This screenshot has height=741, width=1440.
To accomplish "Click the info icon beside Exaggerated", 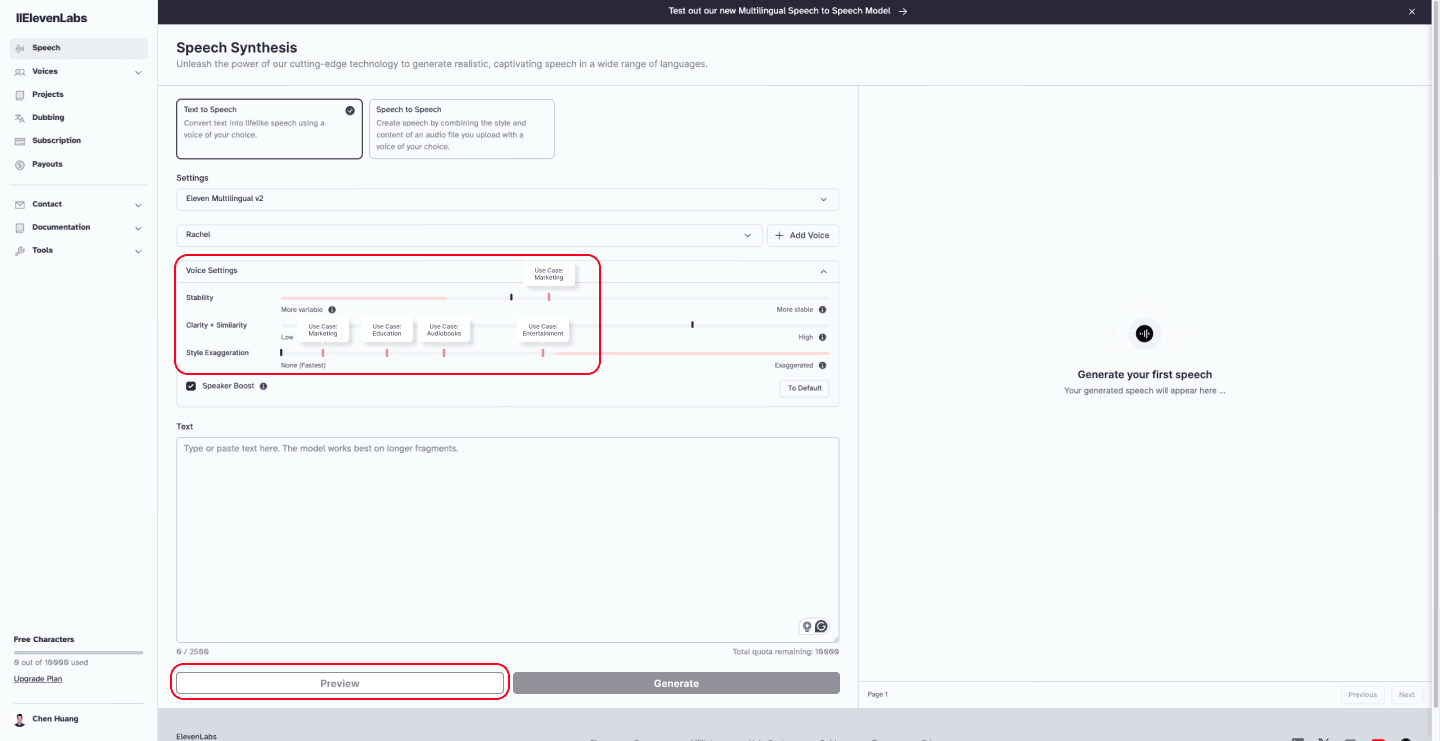I will coord(823,366).
